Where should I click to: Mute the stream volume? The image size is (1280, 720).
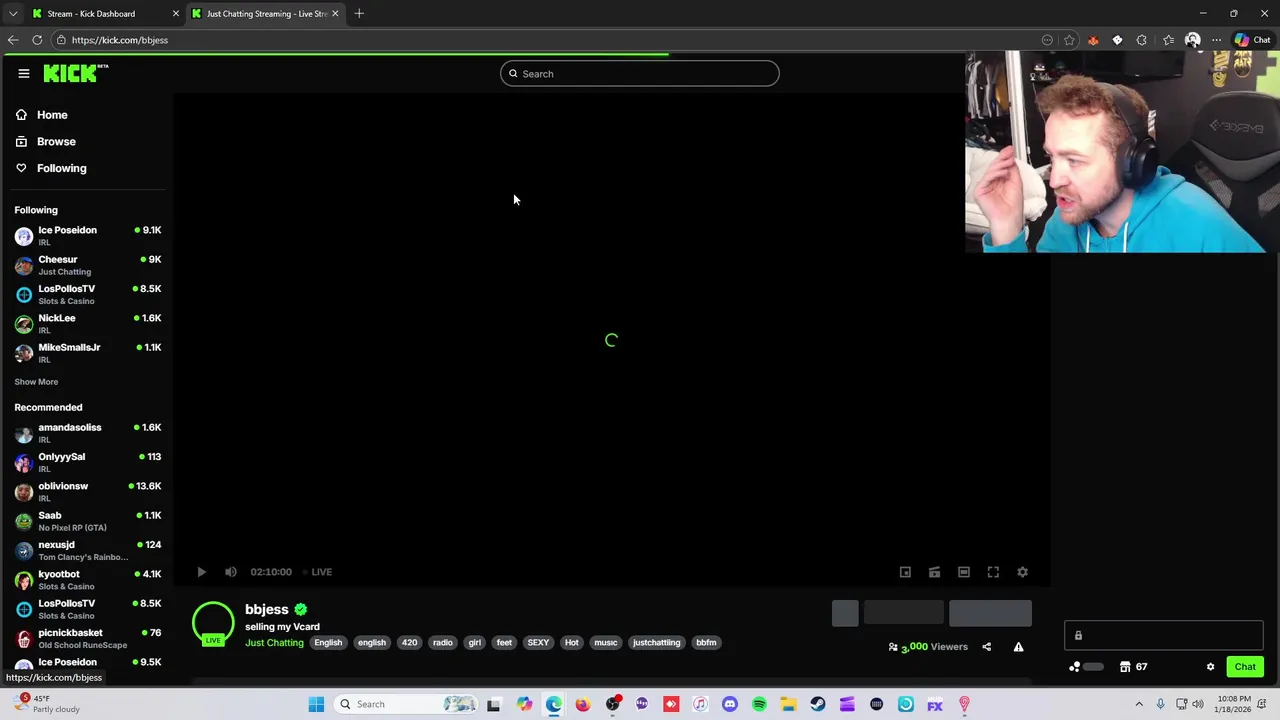pos(231,572)
